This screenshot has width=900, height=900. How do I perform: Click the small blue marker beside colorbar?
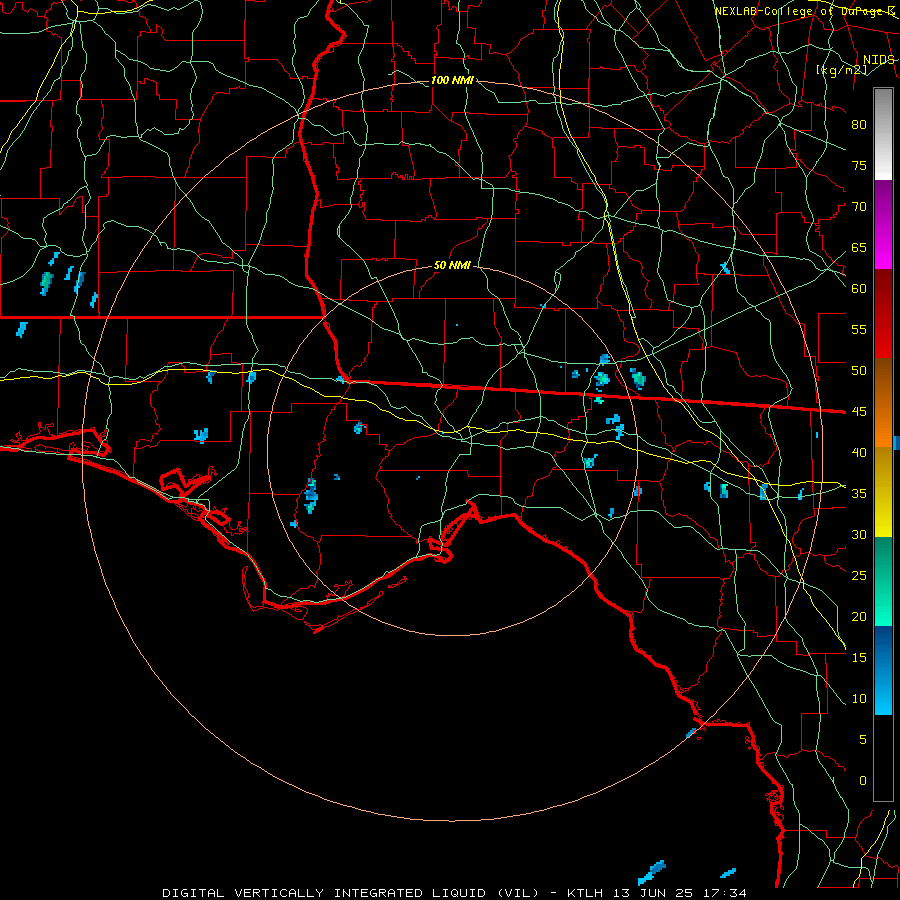click(x=897, y=442)
